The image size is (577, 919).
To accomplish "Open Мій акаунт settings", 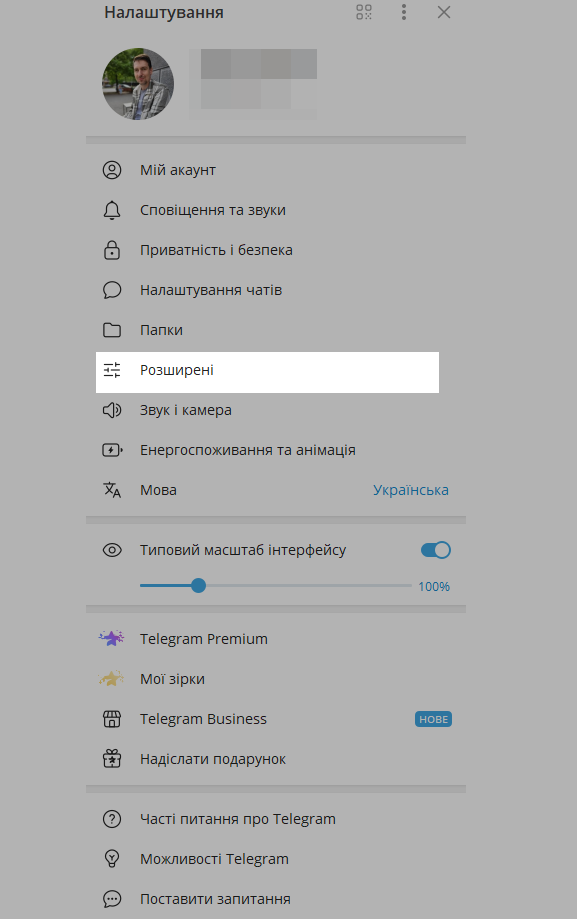I will click(x=180, y=170).
